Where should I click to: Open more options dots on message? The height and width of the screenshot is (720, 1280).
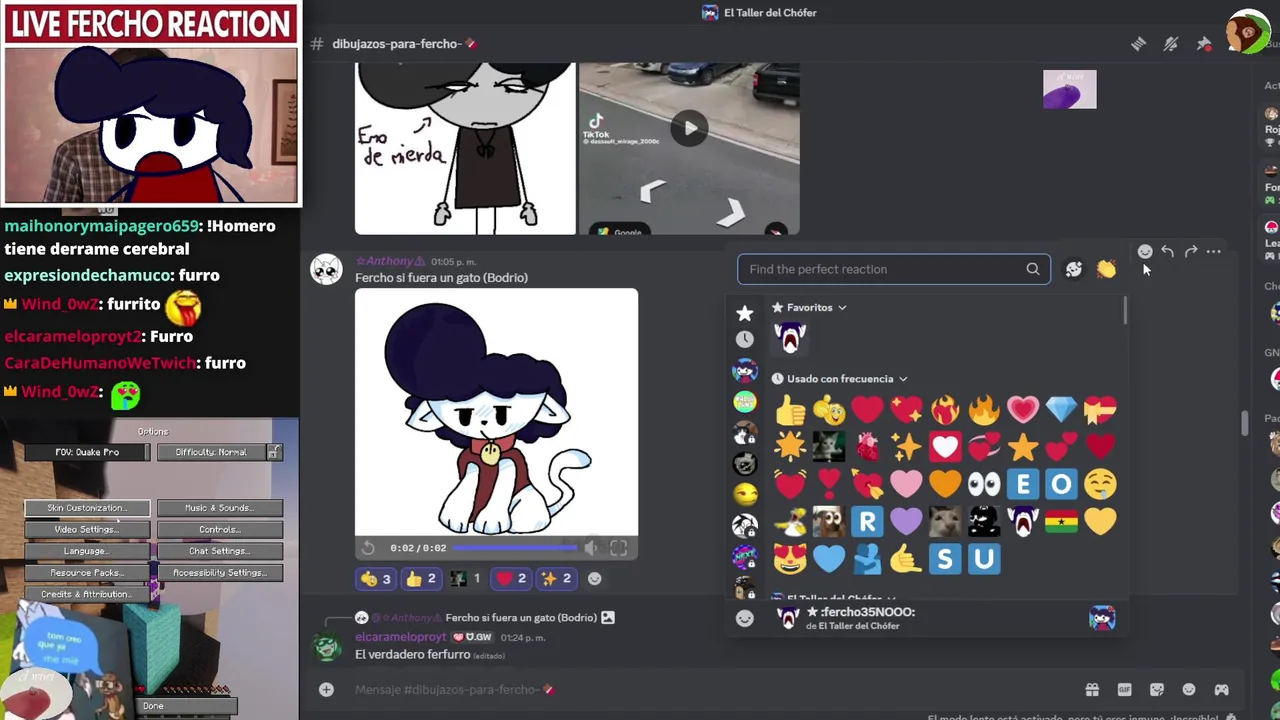1213,252
